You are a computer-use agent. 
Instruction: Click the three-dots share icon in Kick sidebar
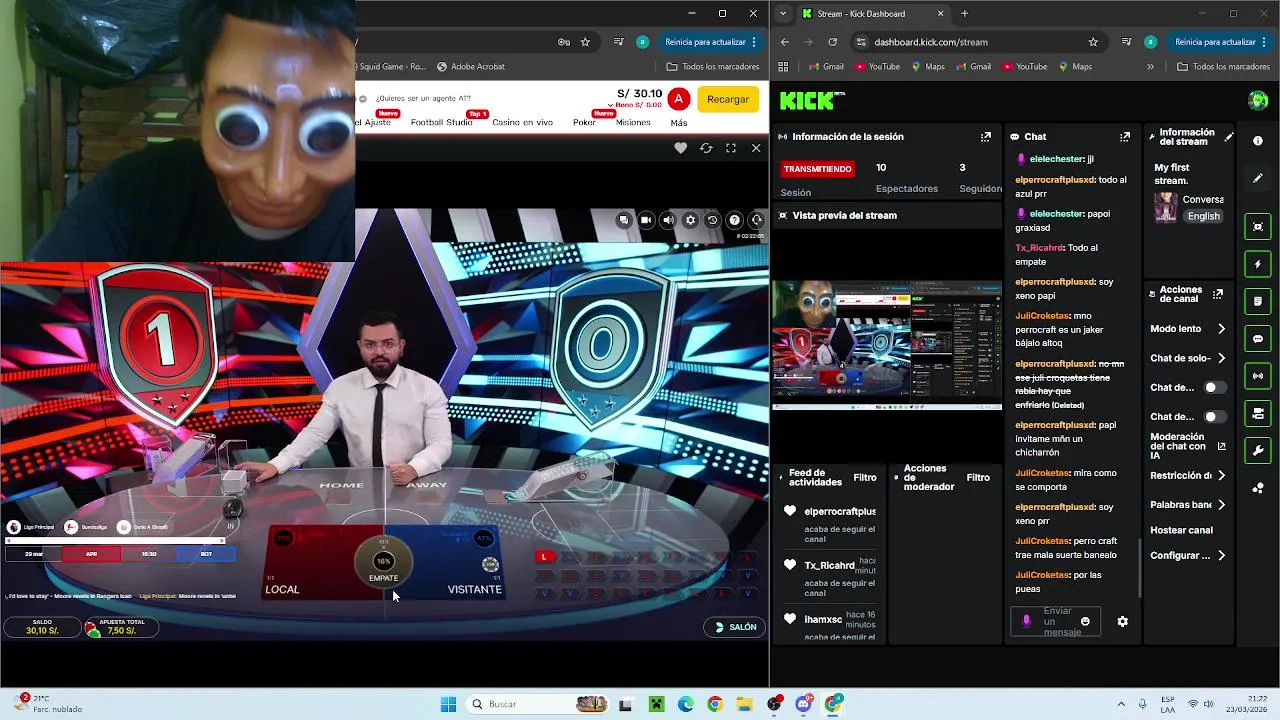1258,488
